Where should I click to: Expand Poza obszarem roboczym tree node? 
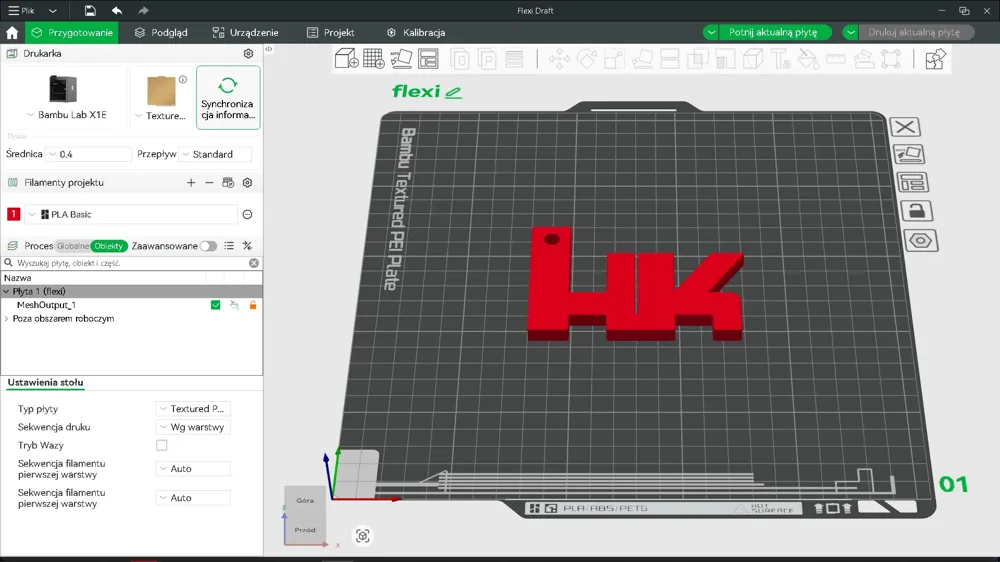point(6,318)
